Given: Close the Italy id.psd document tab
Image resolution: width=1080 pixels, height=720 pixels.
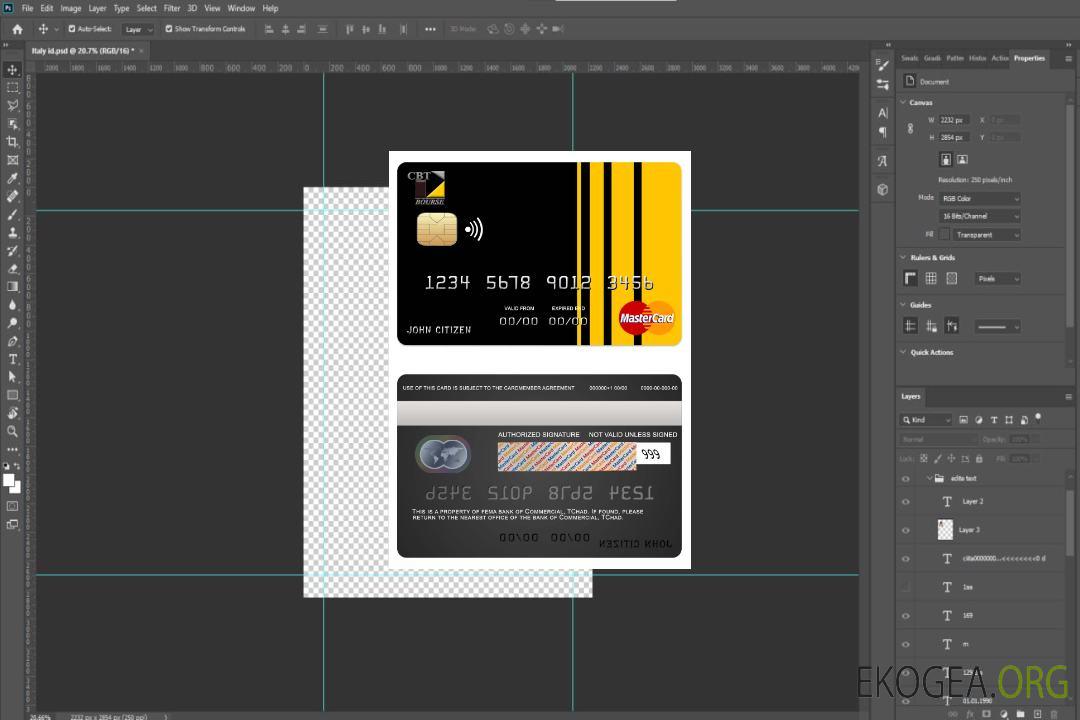Looking at the screenshot, I should (141, 50).
